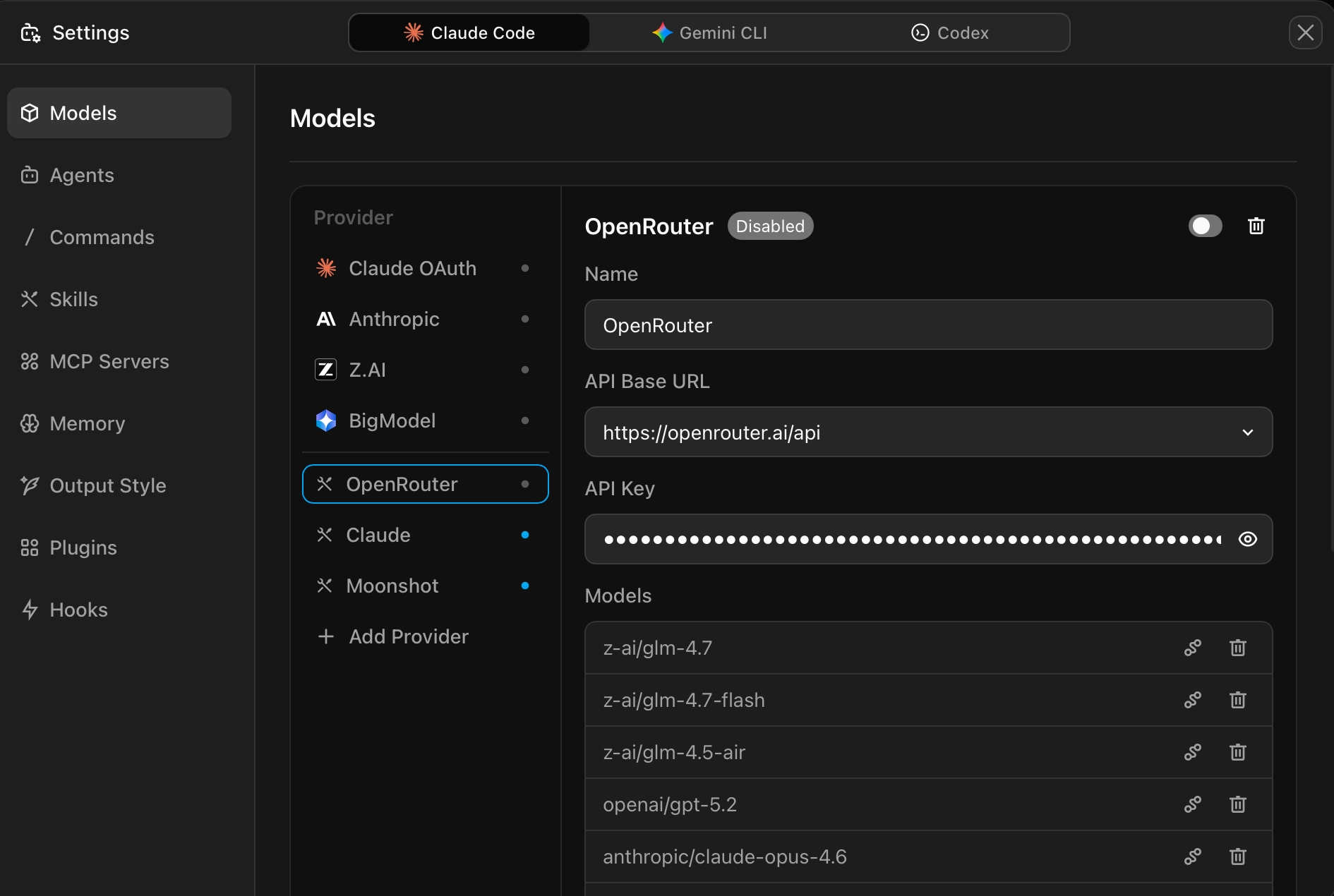The height and width of the screenshot is (896, 1334).
Task: Click link icon for z-ai/glm-4.7 model
Action: [1192, 648]
